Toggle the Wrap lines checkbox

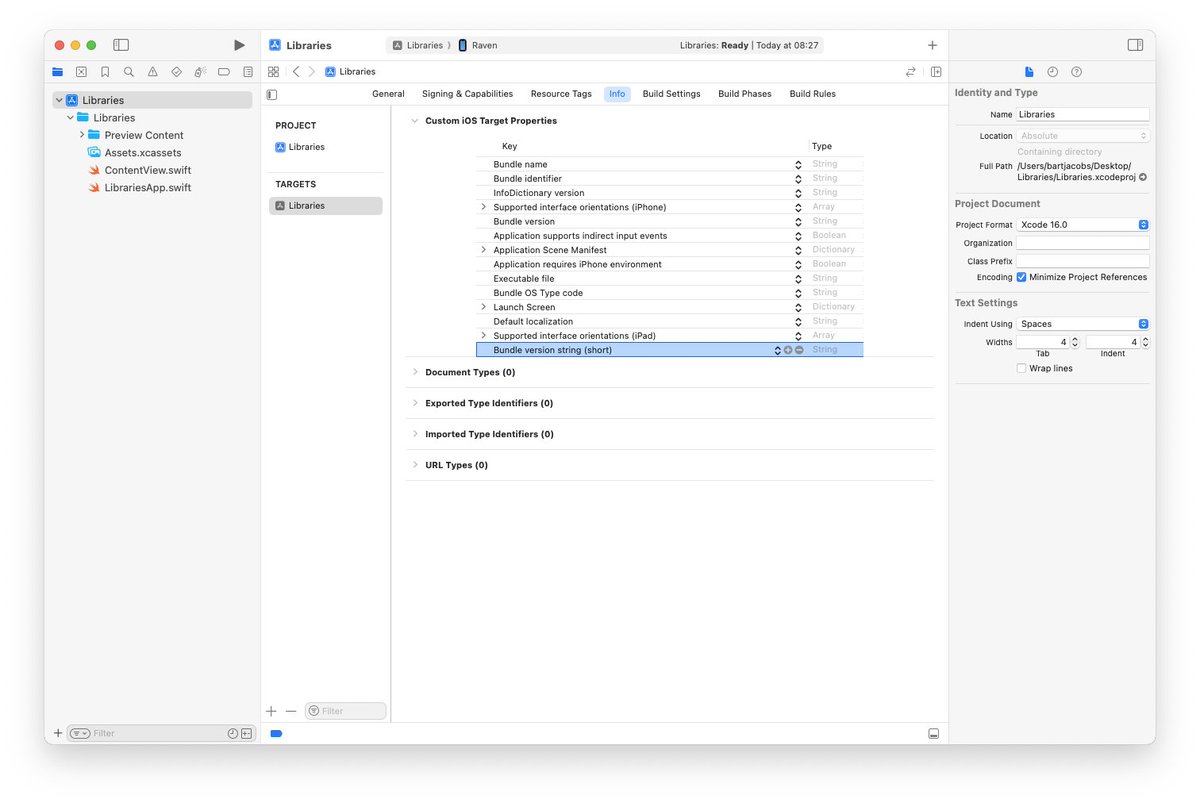click(1021, 368)
